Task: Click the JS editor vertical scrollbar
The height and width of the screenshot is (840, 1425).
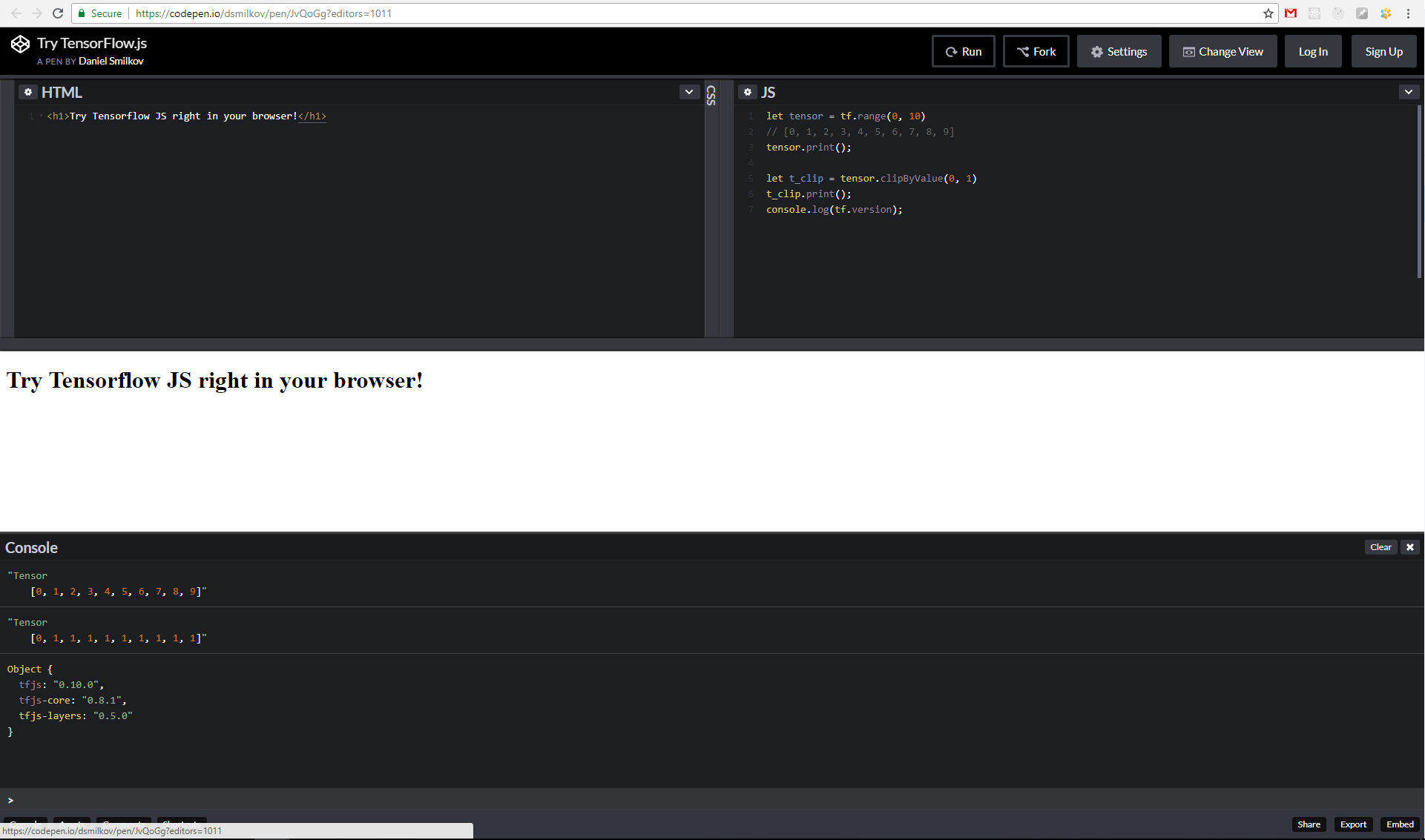Action: [x=1419, y=191]
